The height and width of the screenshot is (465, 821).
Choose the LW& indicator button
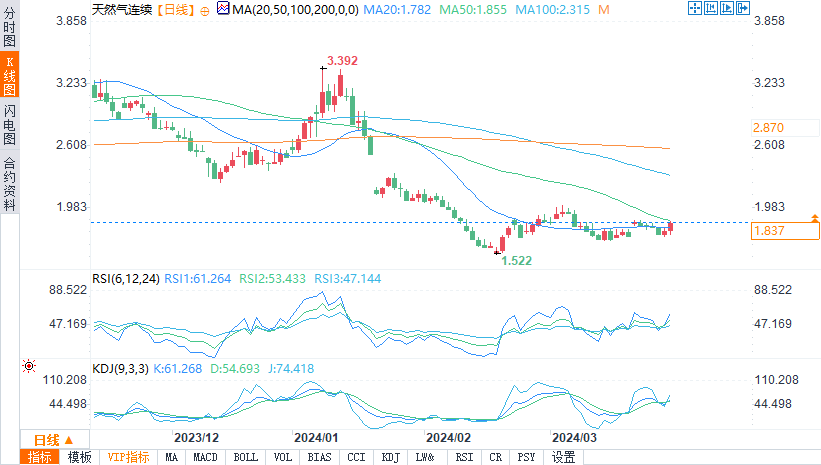[425, 457]
